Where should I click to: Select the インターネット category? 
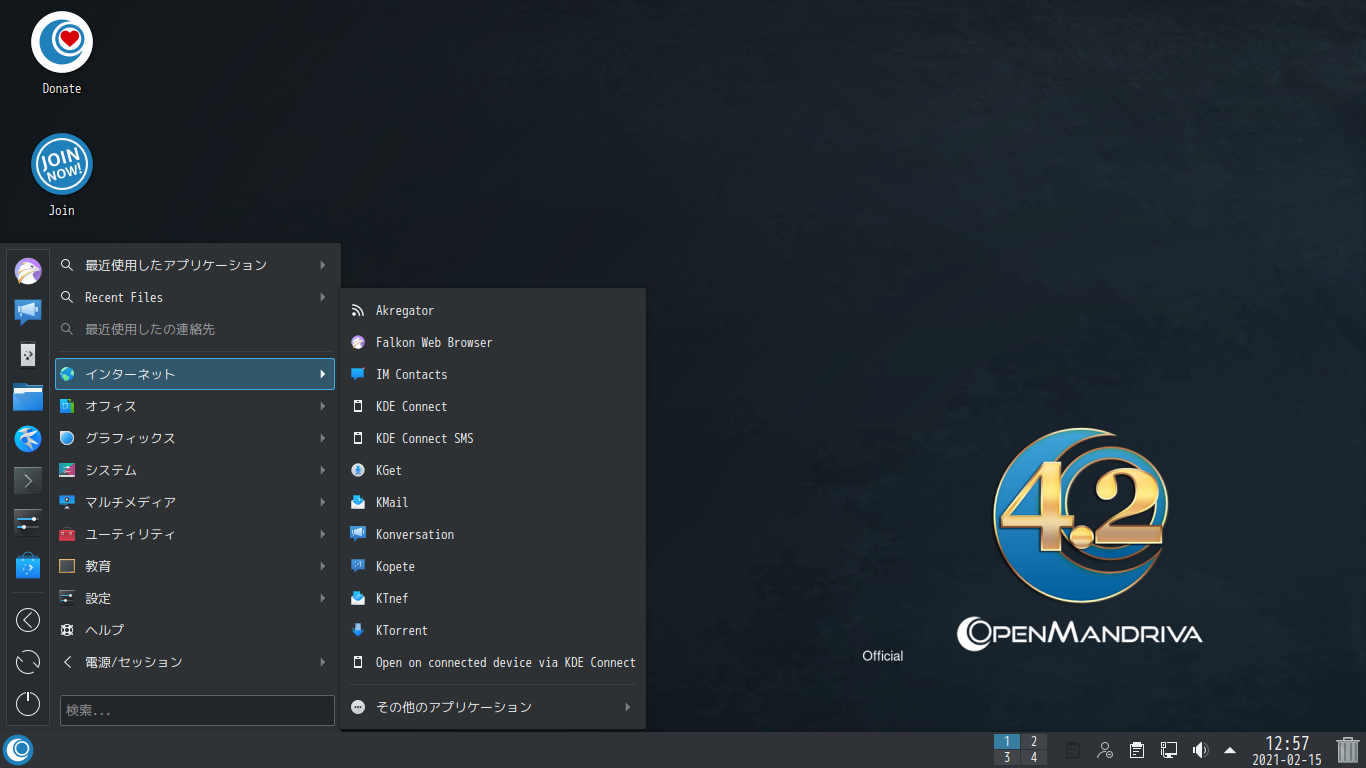(195, 374)
